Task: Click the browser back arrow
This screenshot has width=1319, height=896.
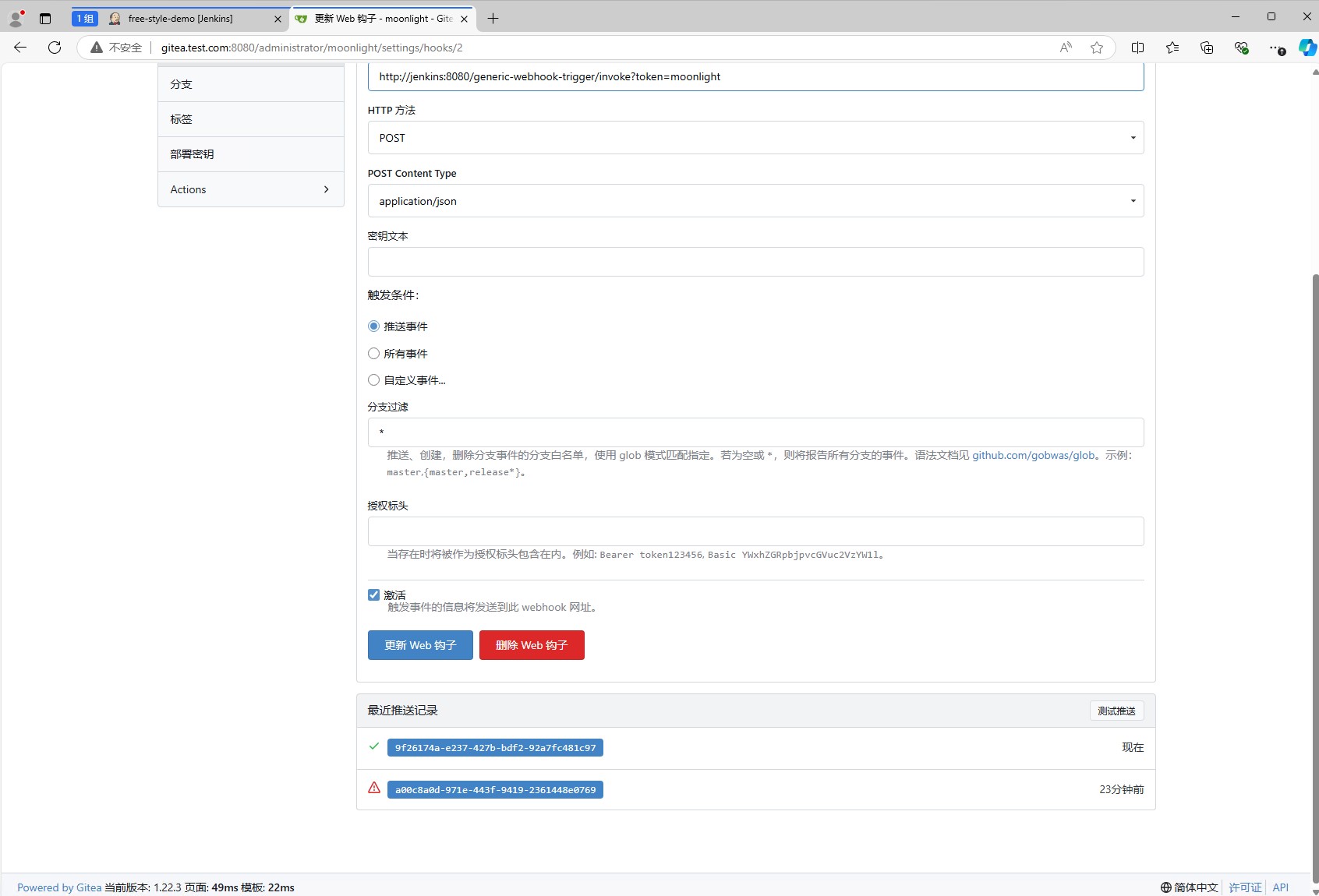Action: pos(20,48)
